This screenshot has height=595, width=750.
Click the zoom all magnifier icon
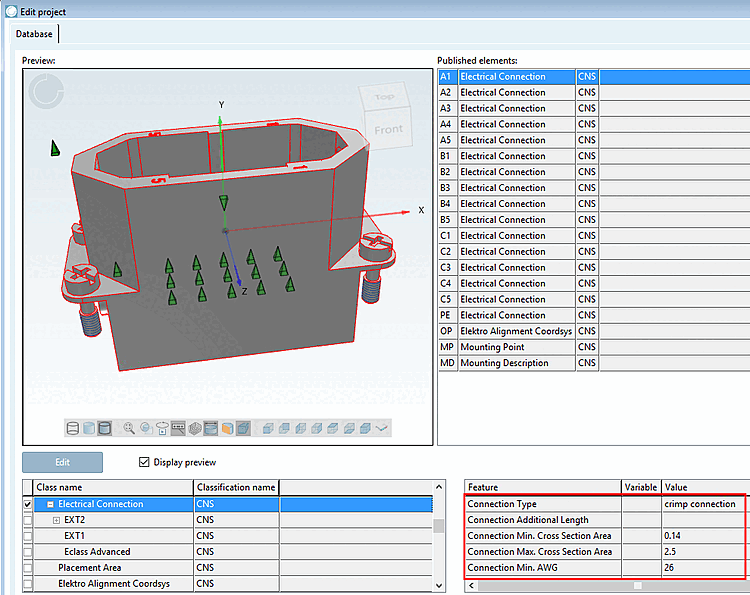[129, 428]
